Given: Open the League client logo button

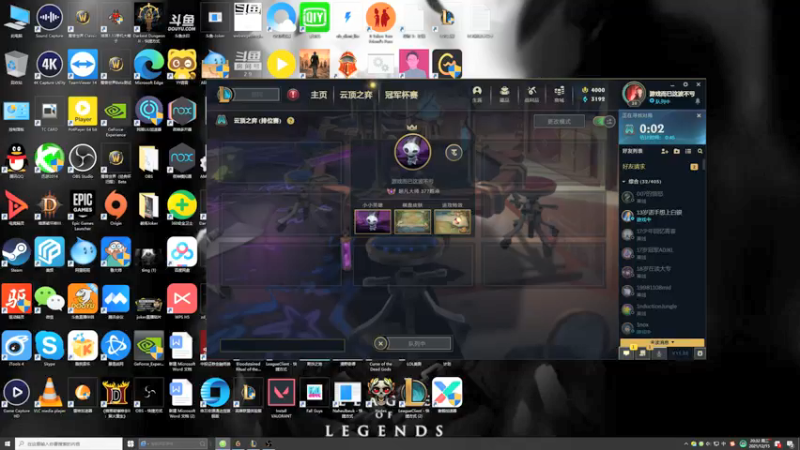Looking at the screenshot, I should [224, 94].
